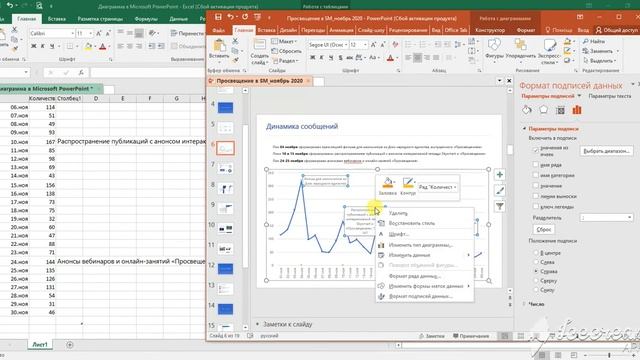Viewport: 640px width, 360px height.
Task: Open Excel font name dropdown Calibri
Action: pos(73,33)
